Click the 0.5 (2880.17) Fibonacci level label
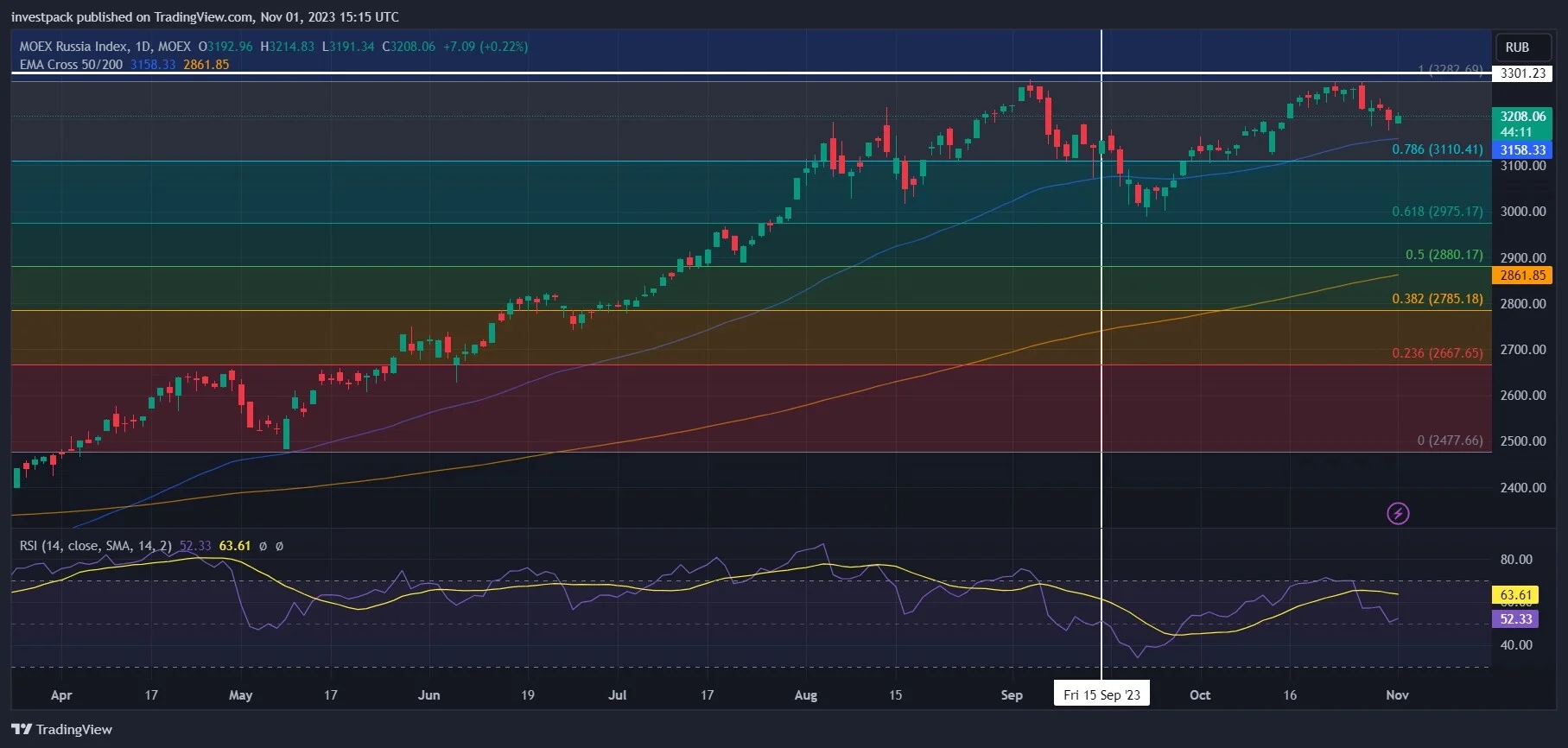 (1444, 255)
